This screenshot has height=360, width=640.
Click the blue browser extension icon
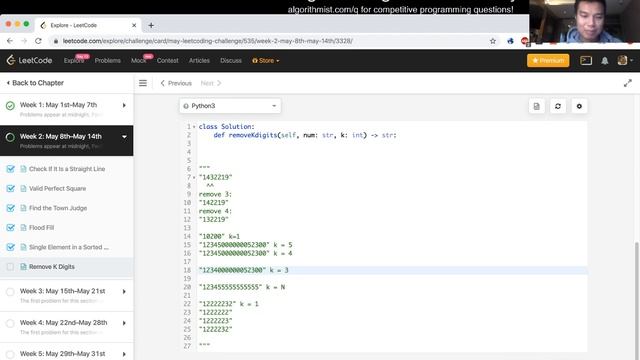[x=510, y=41]
